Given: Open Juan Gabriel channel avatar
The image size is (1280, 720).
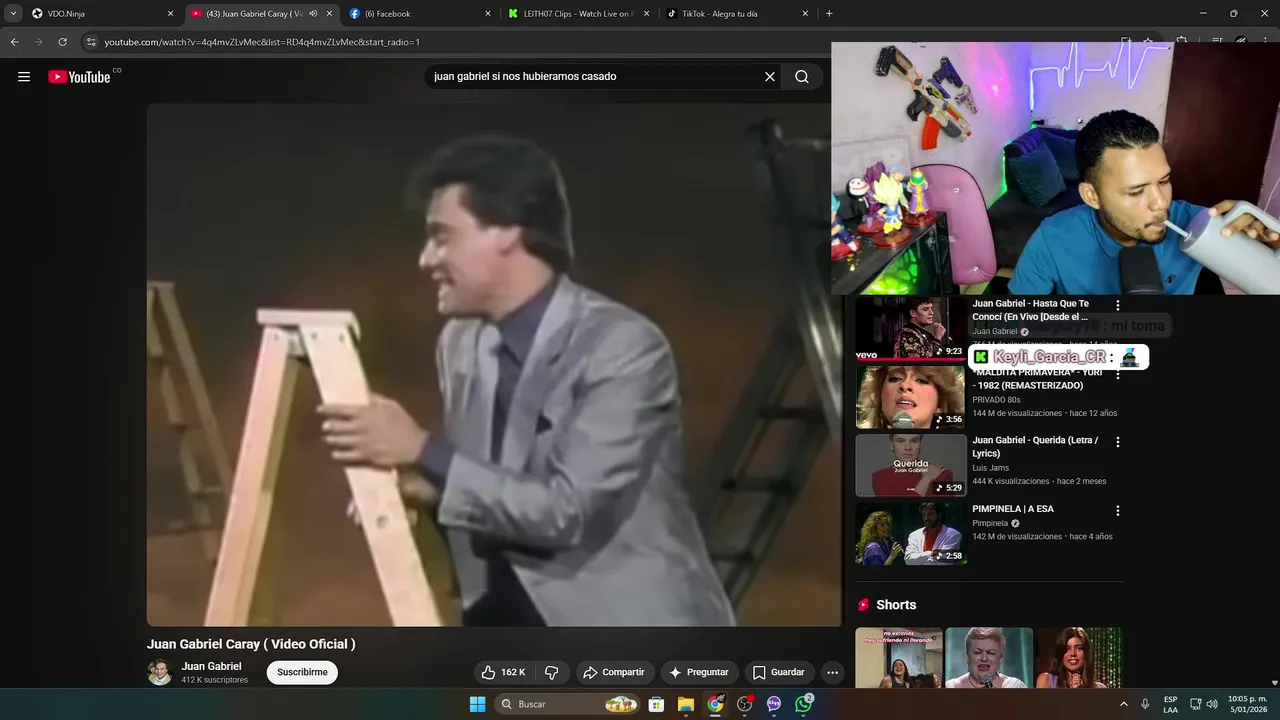Looking at the screenshot, I should pos(159,672).
